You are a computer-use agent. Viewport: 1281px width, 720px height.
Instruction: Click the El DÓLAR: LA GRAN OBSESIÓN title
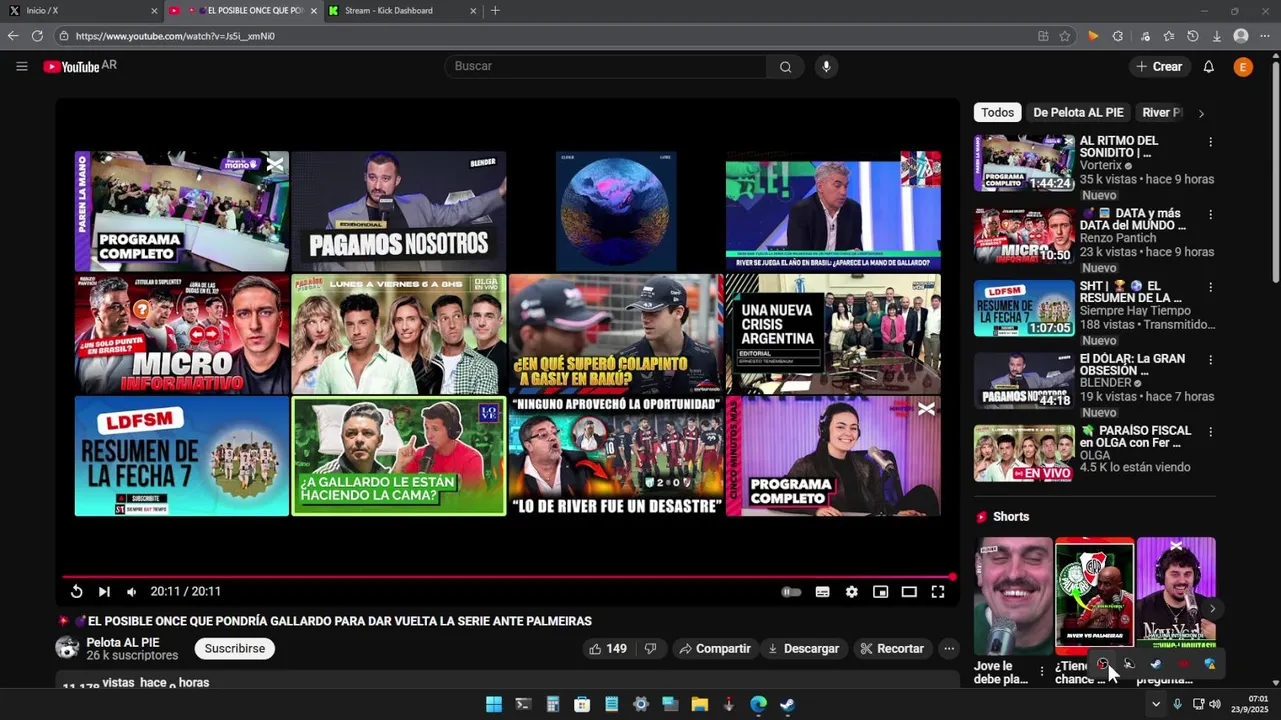1132,365
